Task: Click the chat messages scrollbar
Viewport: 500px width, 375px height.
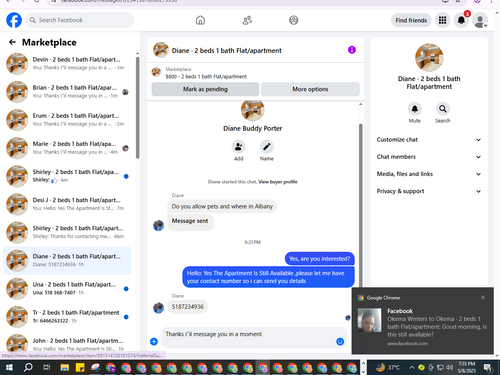Action: click(x=360, y=205)
